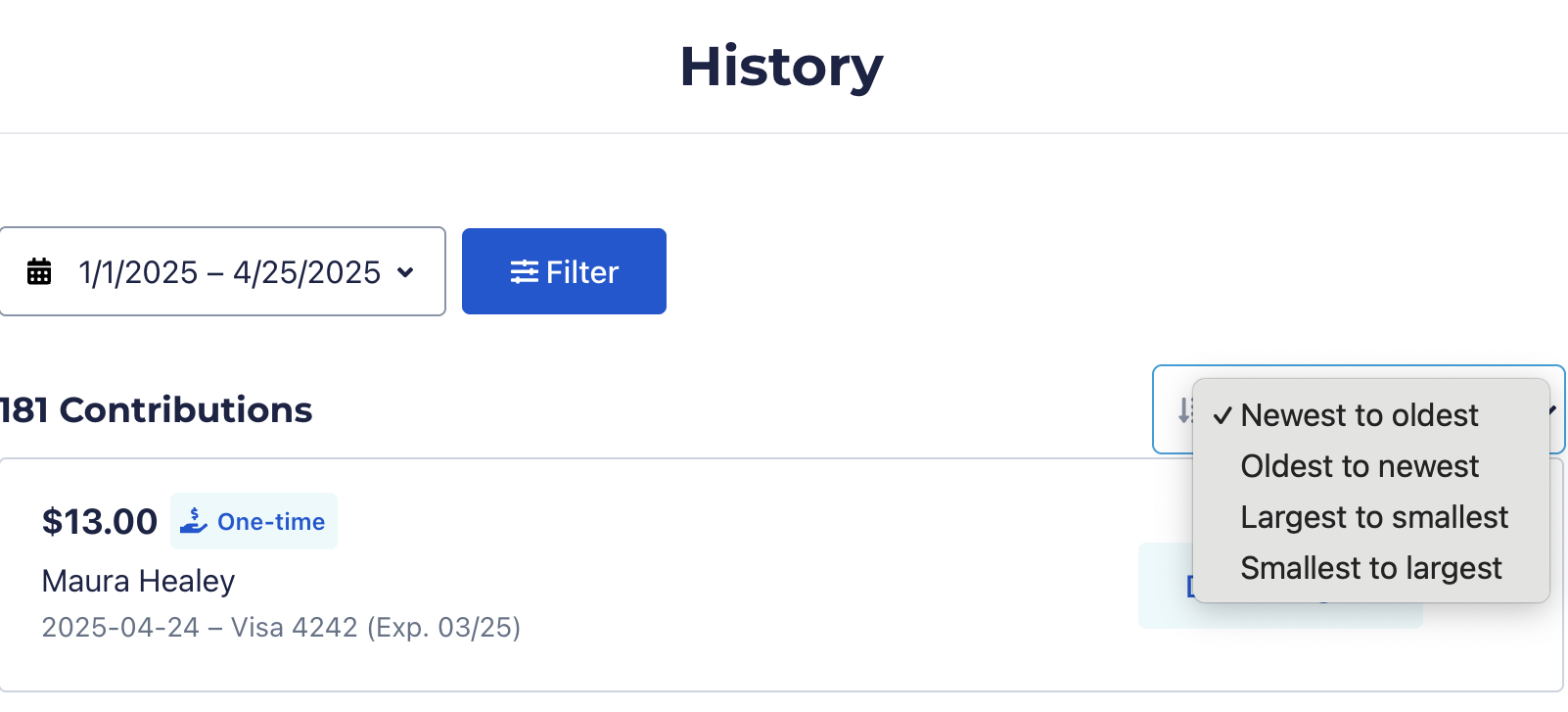The height and width of the screenshot is (712, 1568).
Task: Click the checkmark beside Newest to oldest
Action: (x=1222, y=416)
